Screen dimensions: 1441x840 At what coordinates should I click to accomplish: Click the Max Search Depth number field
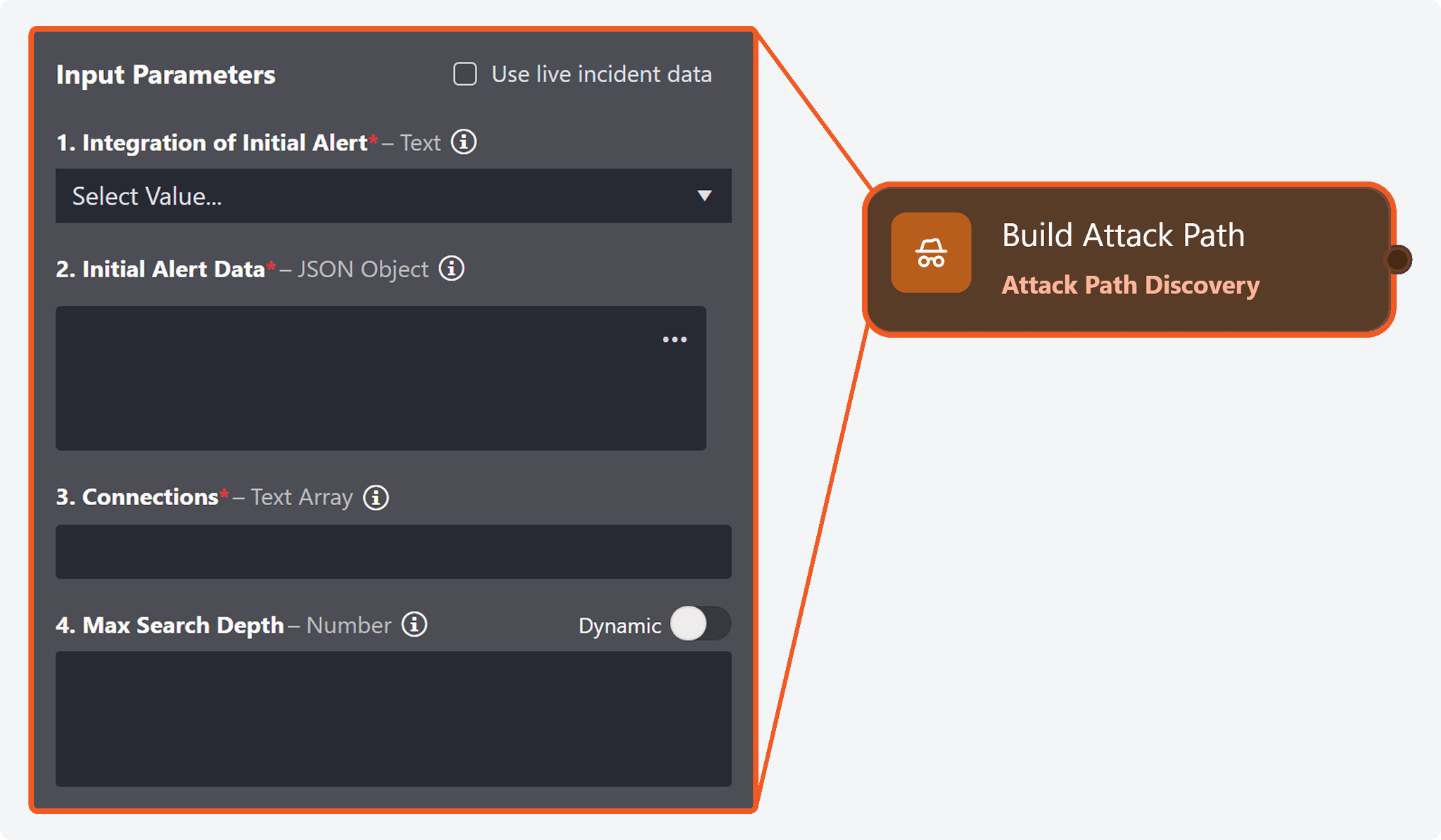click(x=393, y=718)
